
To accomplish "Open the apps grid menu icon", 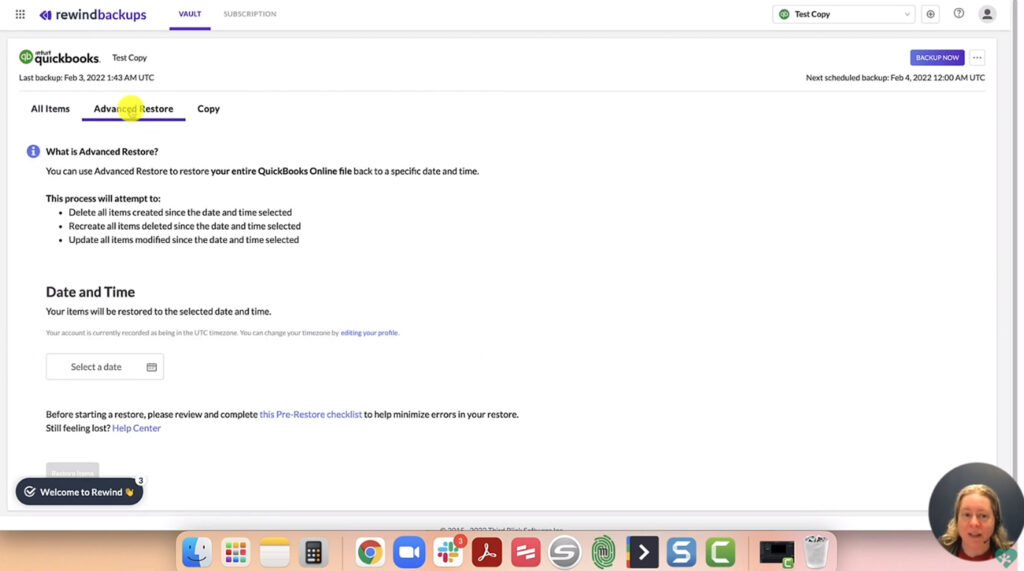I will [x=20, y=14].
